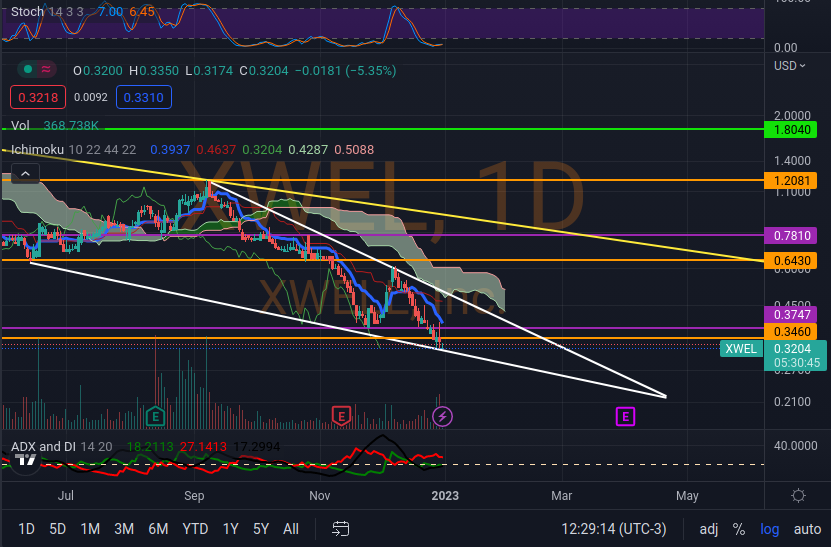831x547 pixels.
Task: Click the Vol indicator label
Action: pyautogui.click(x=20, y=126)
